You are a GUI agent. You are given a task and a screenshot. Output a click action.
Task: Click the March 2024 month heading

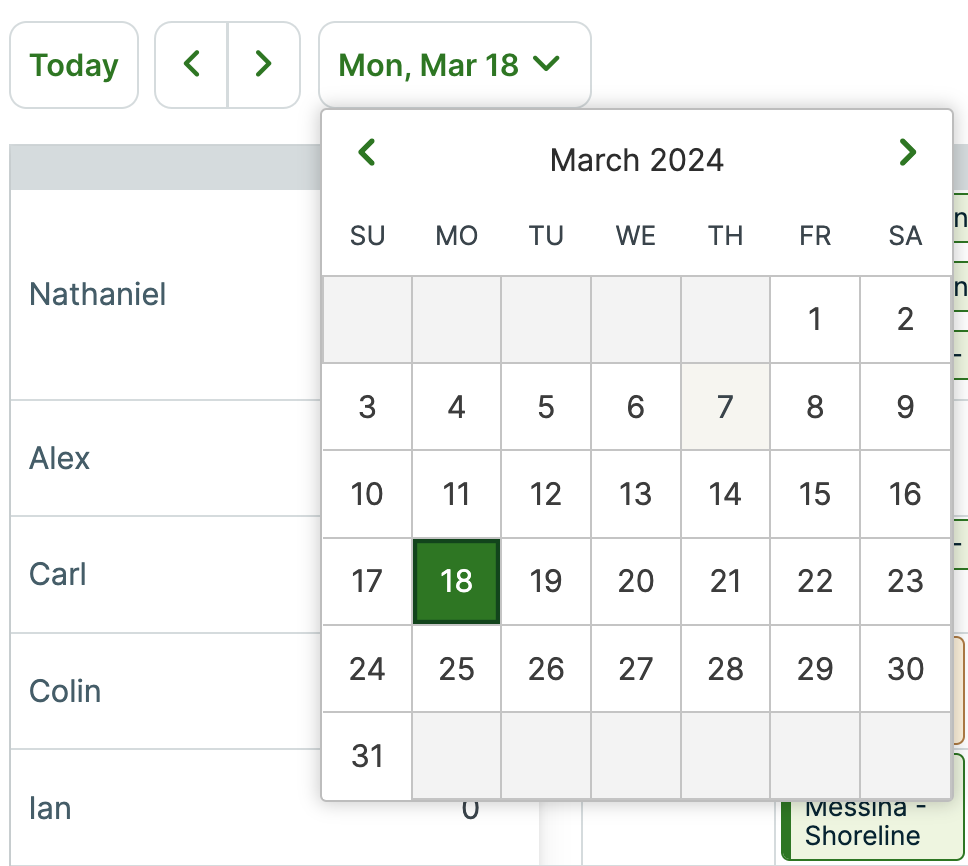click(636, 160)
